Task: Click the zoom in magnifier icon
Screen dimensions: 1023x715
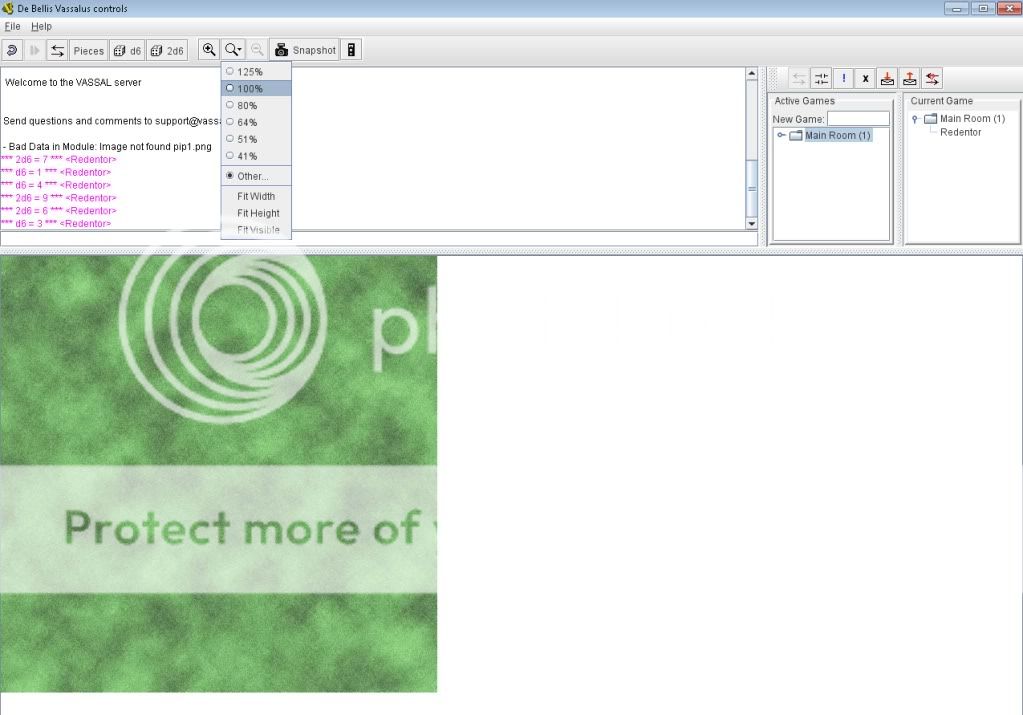Action: [209, 50]
